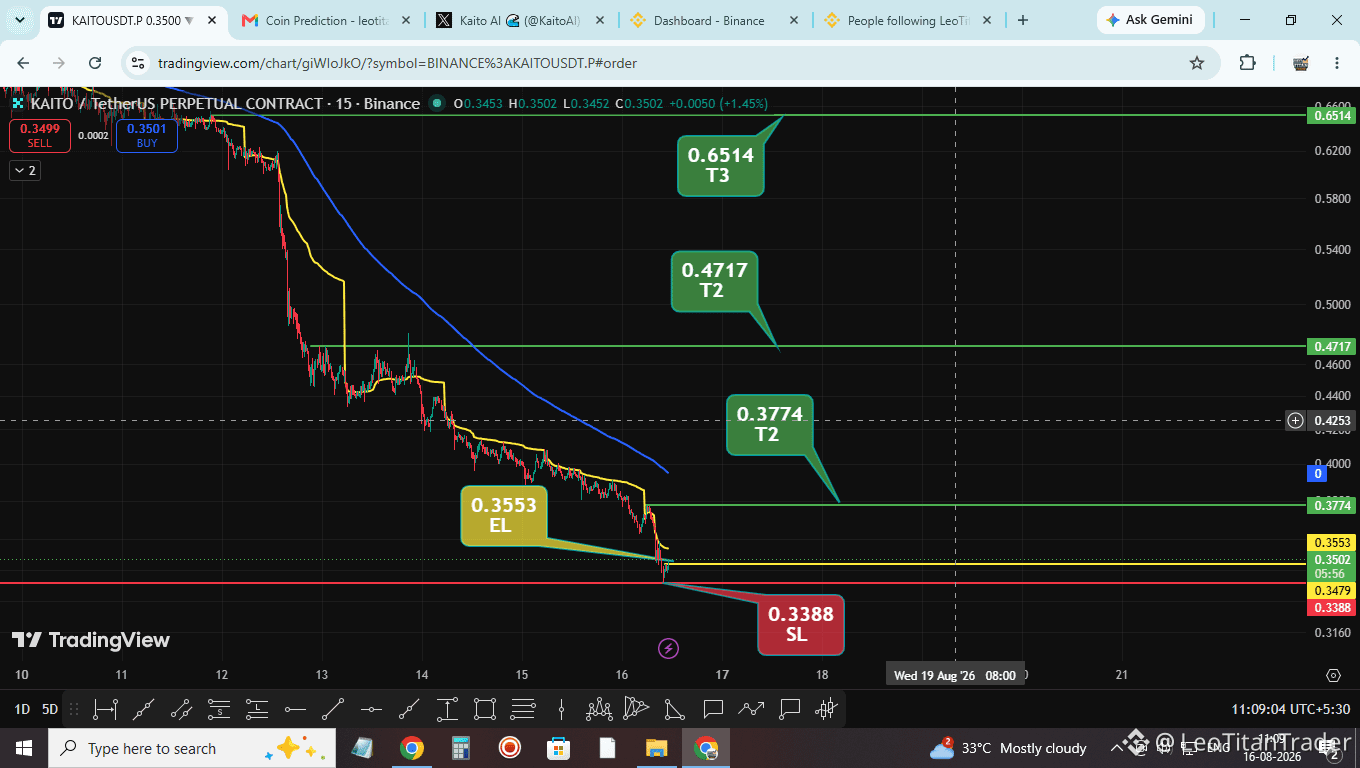This screenshot has height=768, width=1360.
Task: Click the KAITO TetherUS Perpetual Contract title
Action: pyautogui.click(x=224, y=103)
